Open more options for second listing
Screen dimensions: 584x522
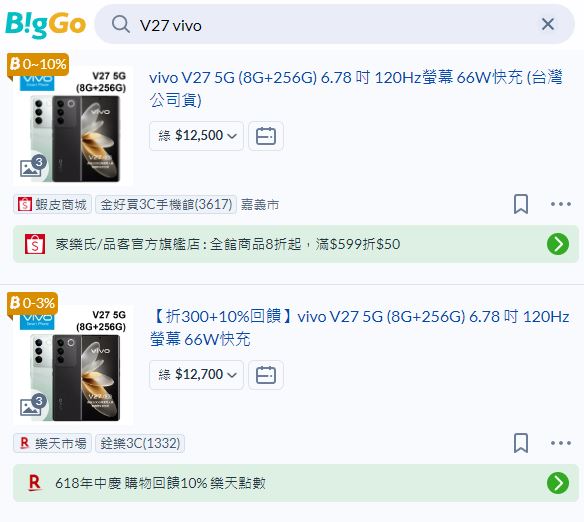coord(561,443)
